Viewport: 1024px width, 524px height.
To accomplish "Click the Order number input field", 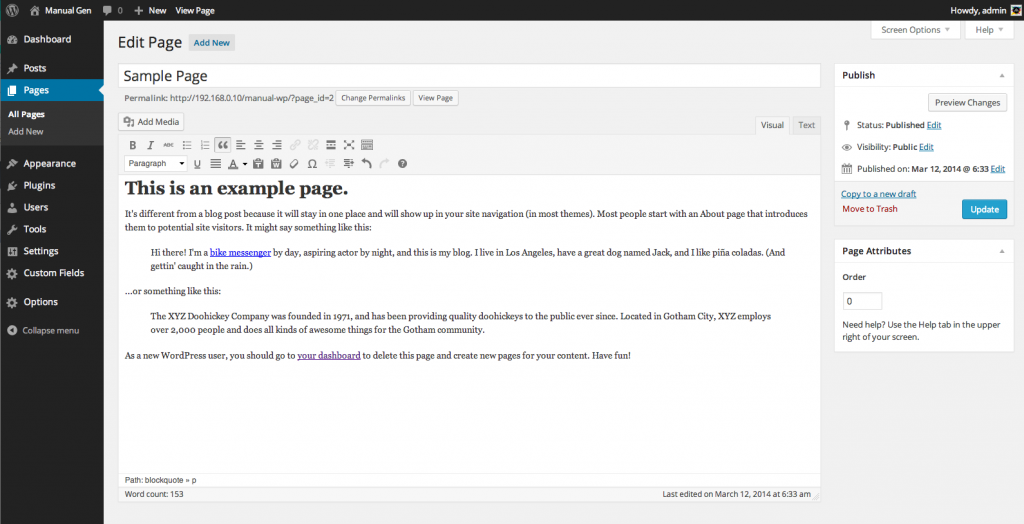I will [x=862, y=301].
